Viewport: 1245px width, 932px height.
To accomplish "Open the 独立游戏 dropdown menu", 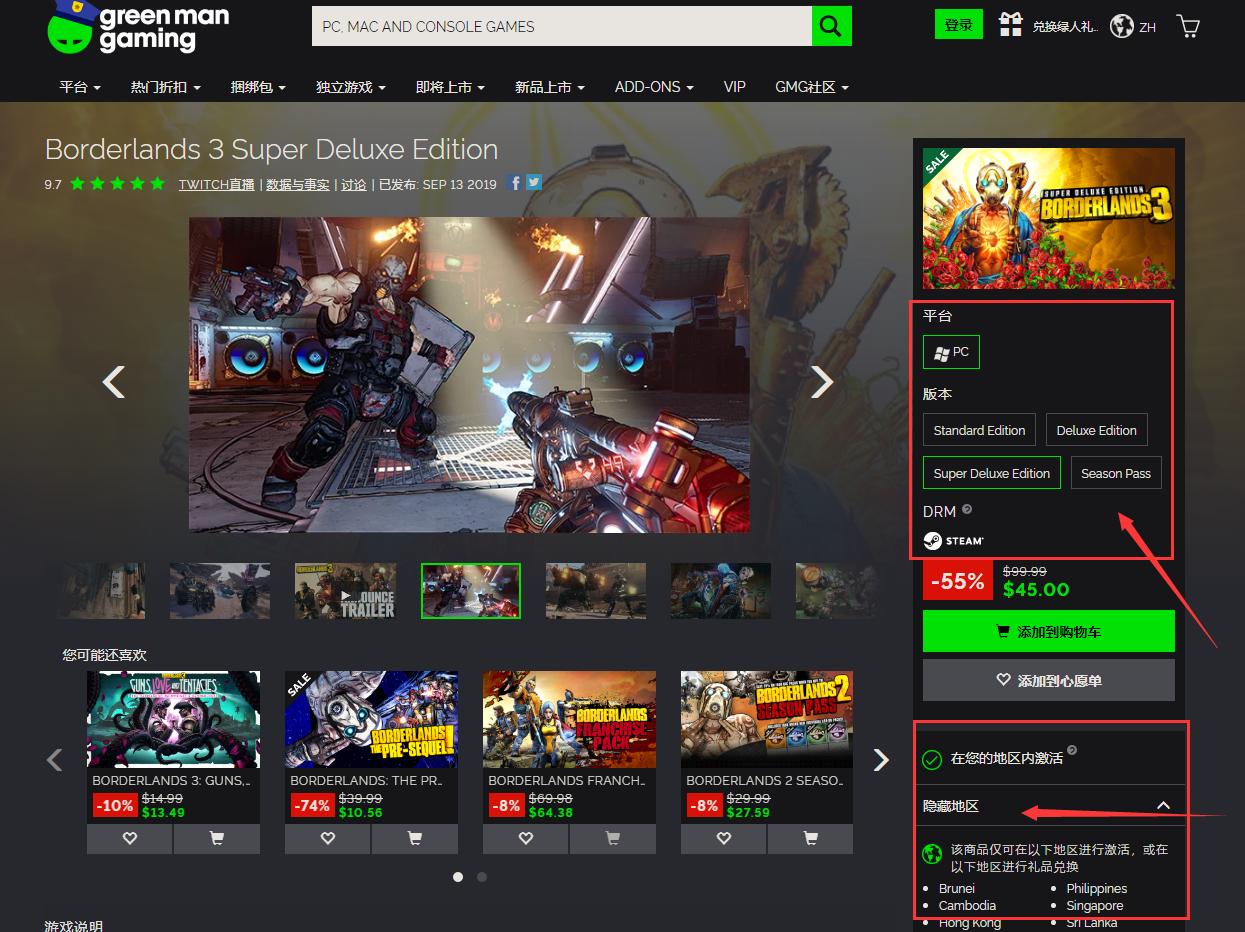I will (x=350, y=87).
